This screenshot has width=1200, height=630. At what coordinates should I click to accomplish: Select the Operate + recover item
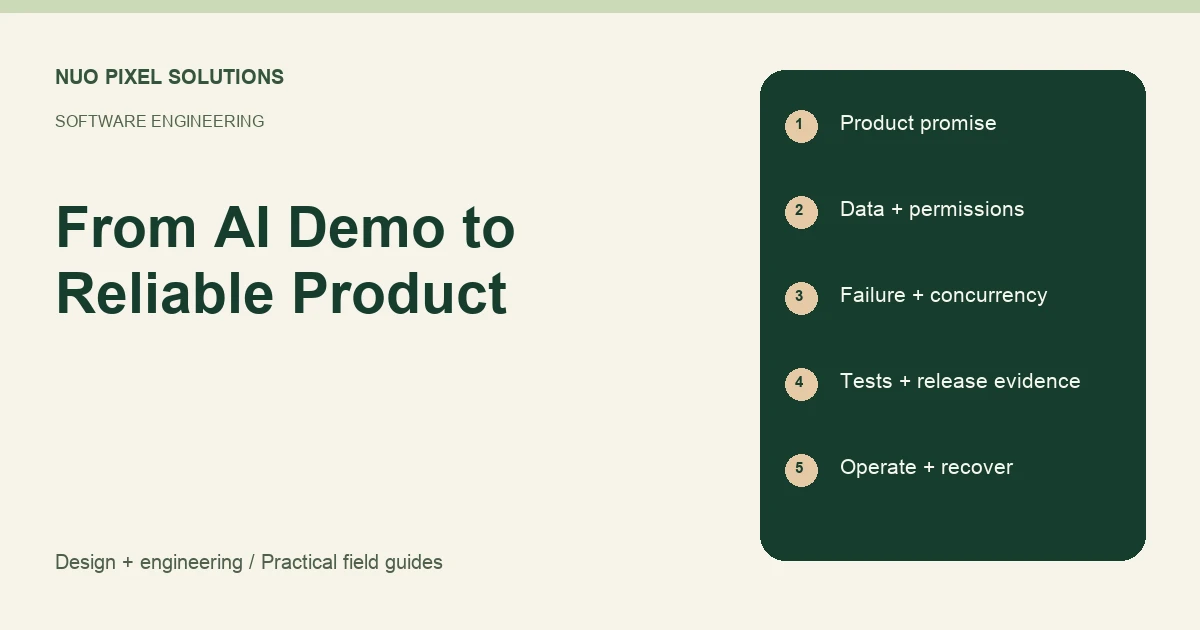pyautogui.click(x=926, y=467)
